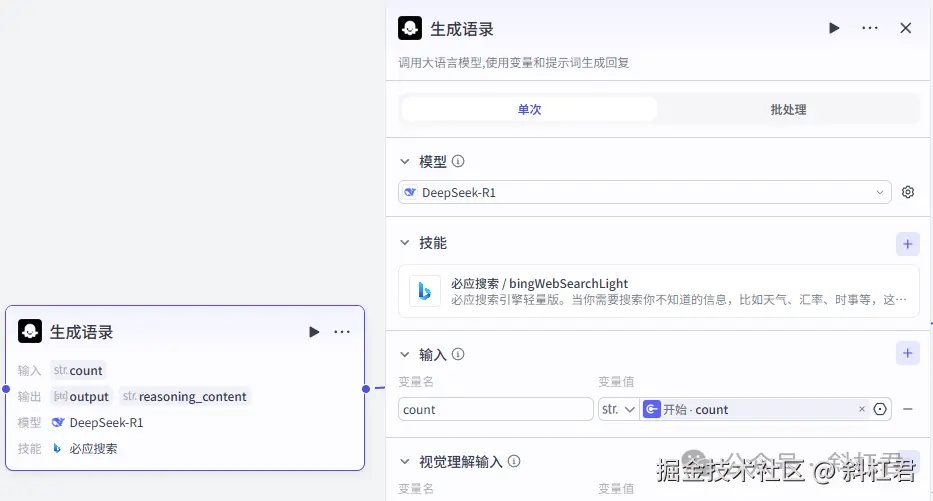Show info tooltip beside 模型
Viewport: 933px width, 501px height.
458,161
